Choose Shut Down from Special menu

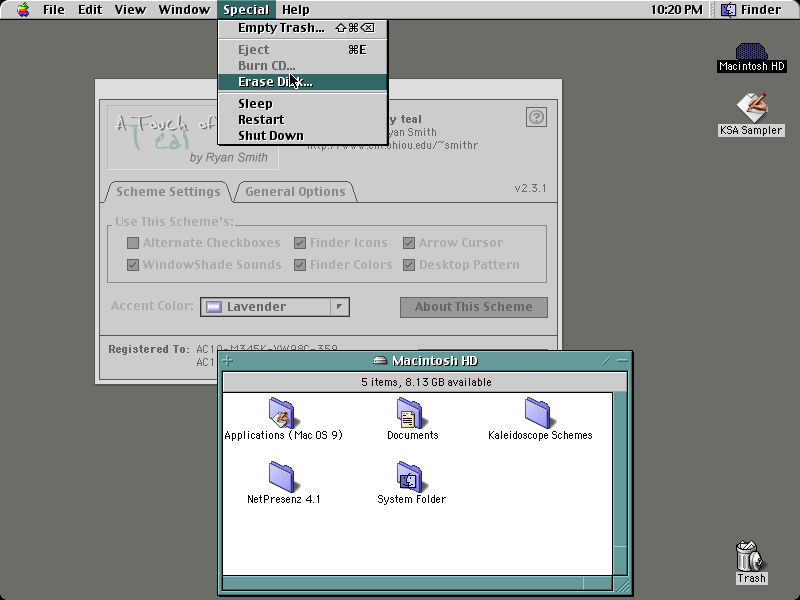pos(303,136)
